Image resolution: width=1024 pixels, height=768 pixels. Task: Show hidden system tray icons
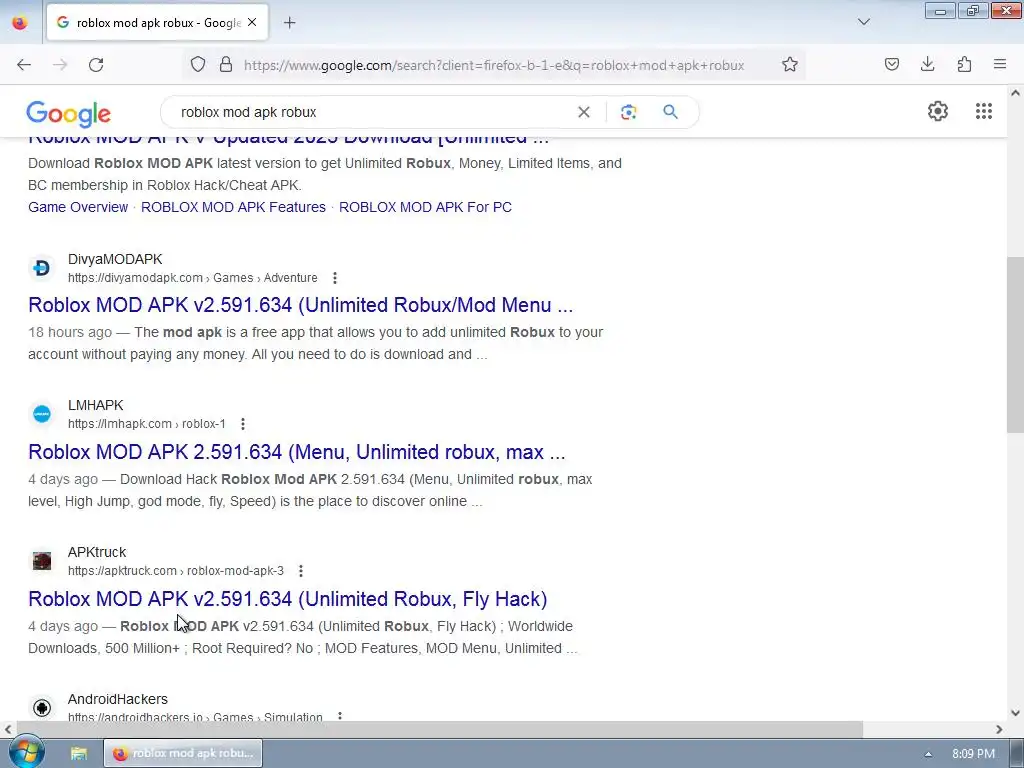[x=928, y=754]
